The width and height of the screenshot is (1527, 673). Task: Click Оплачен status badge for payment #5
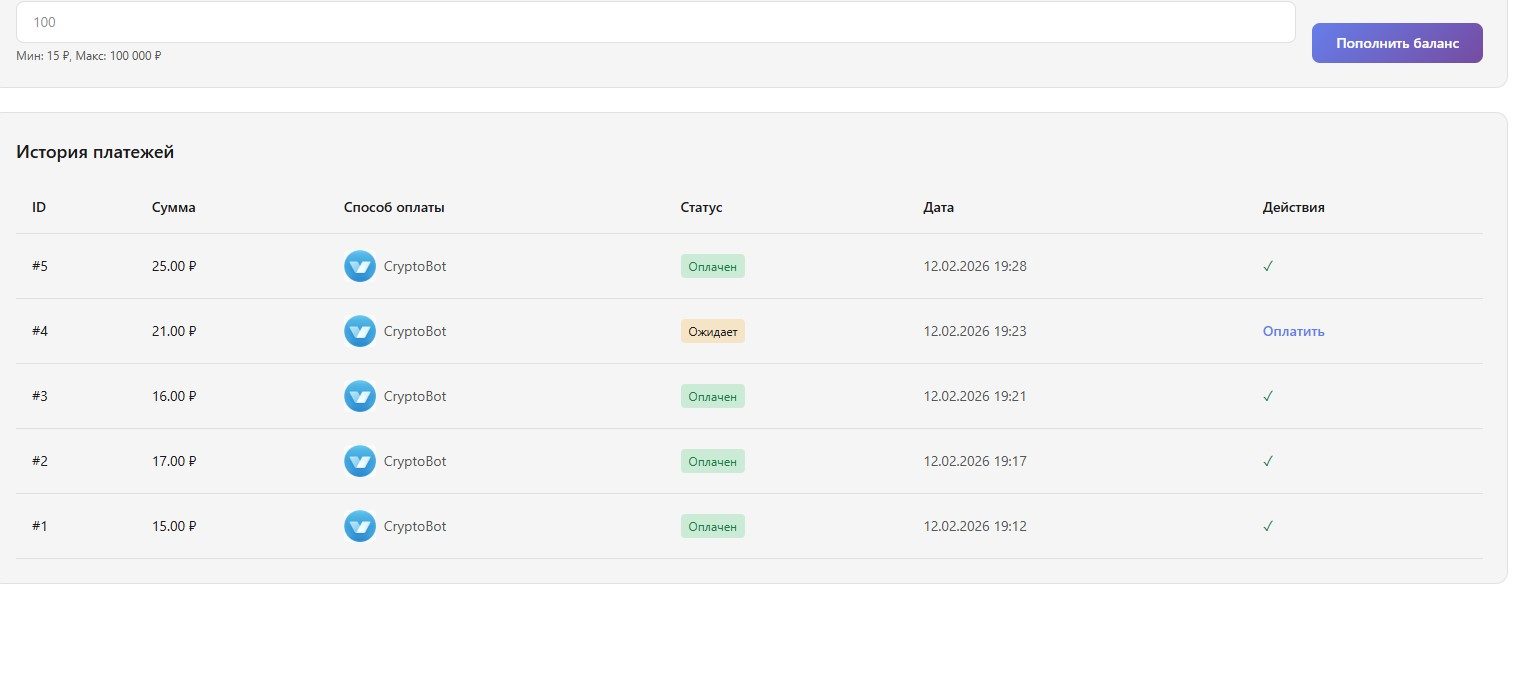click(x=712, y=266)
